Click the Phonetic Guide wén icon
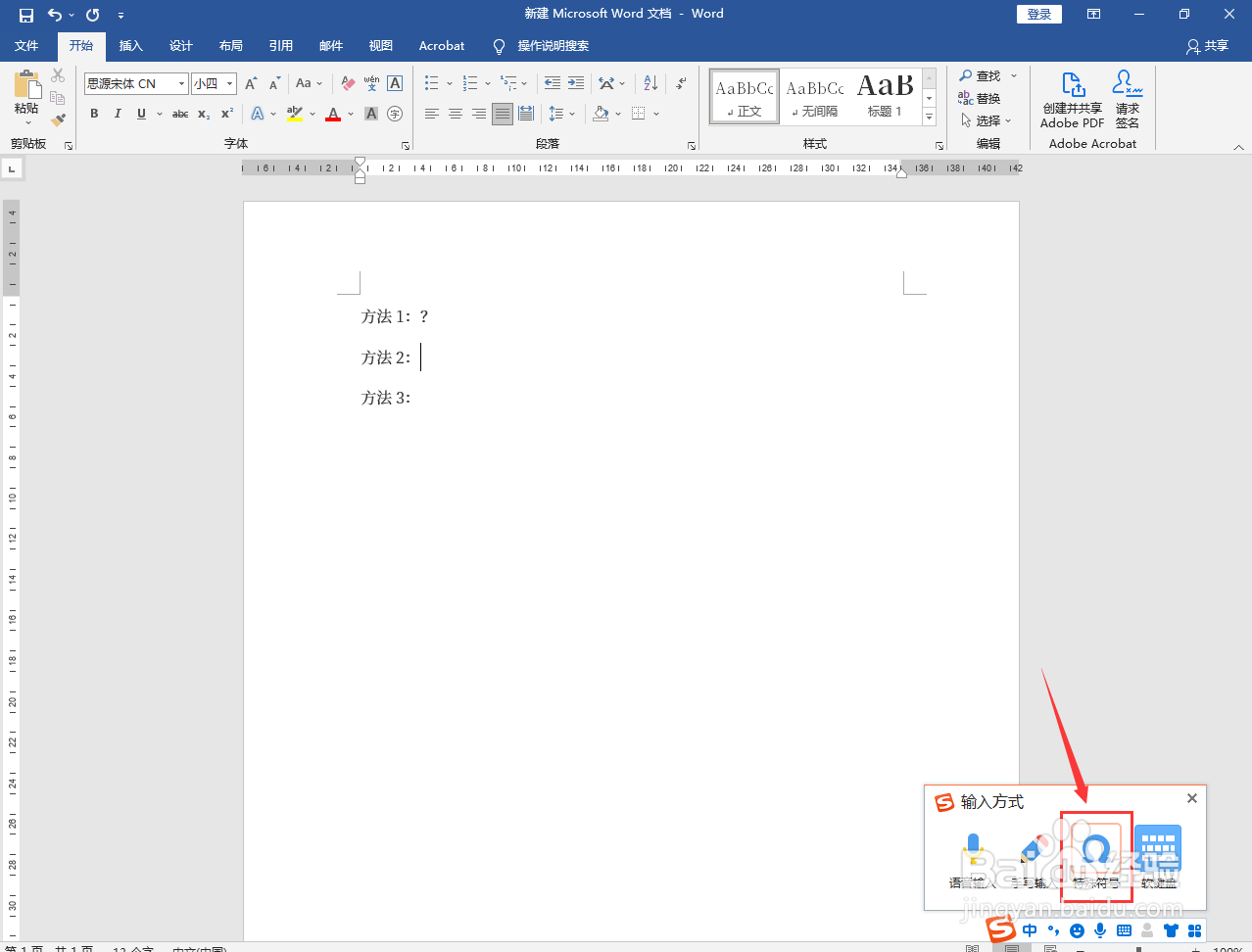 [371, 83]
